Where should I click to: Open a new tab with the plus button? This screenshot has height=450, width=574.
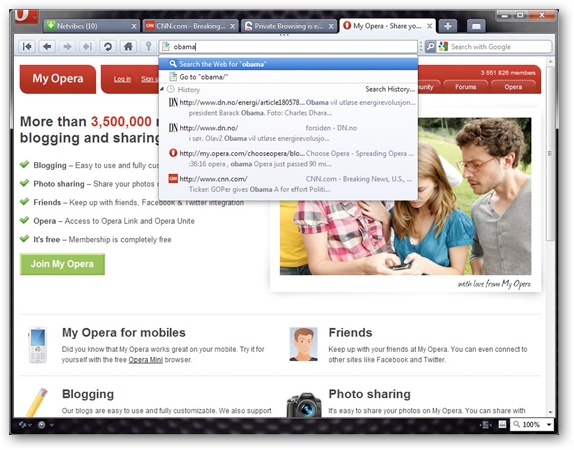point(447,26)
